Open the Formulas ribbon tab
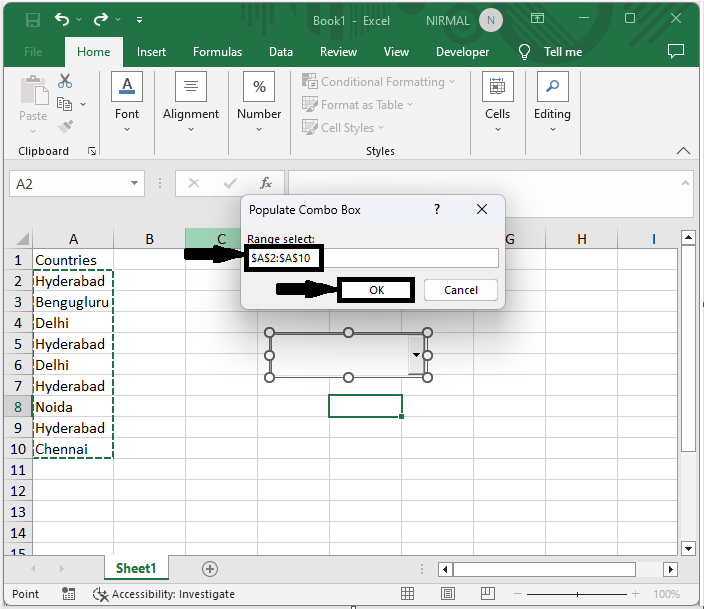 click(x=217, y=52)
